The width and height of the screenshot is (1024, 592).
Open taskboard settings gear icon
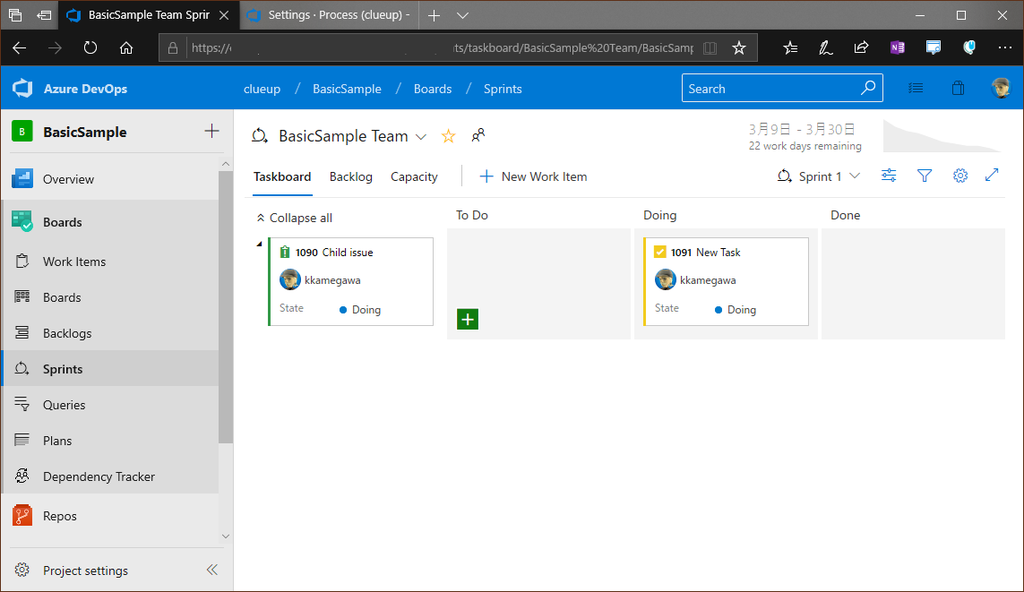pyautogui.click(x=960, y=175)
